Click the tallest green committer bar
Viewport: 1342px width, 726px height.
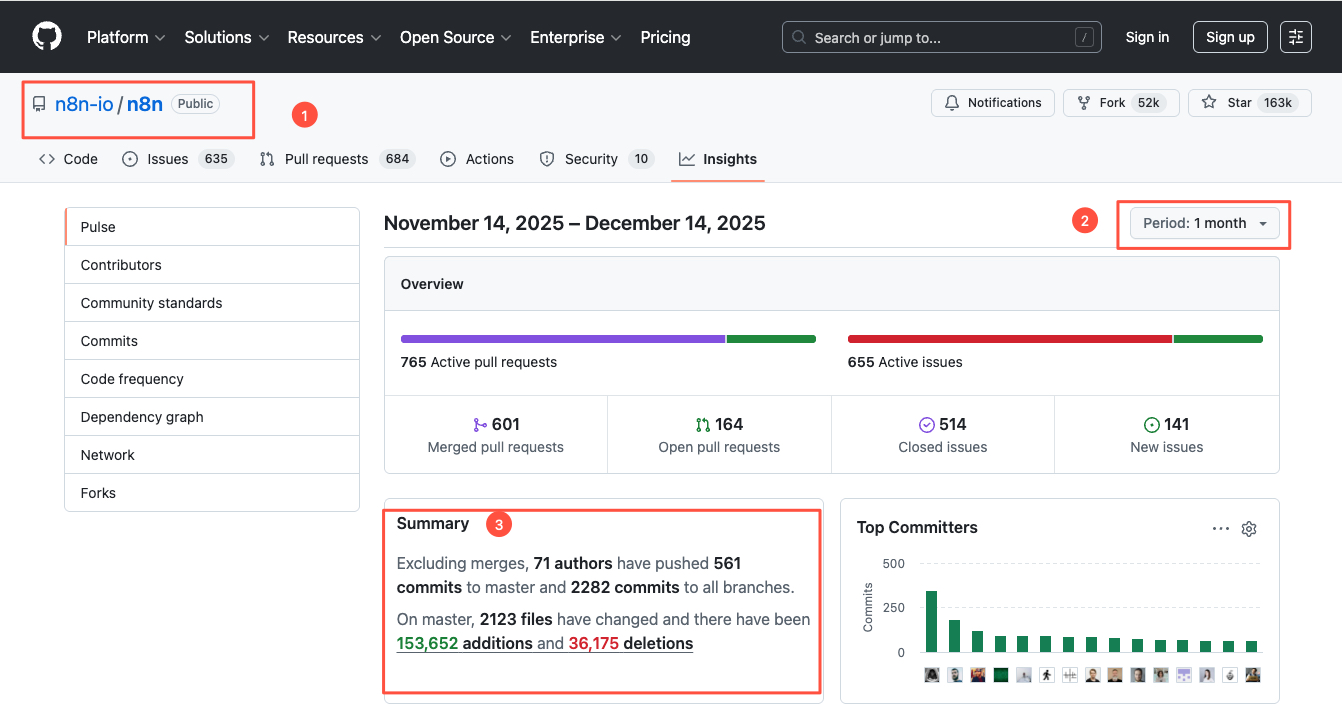931,621
